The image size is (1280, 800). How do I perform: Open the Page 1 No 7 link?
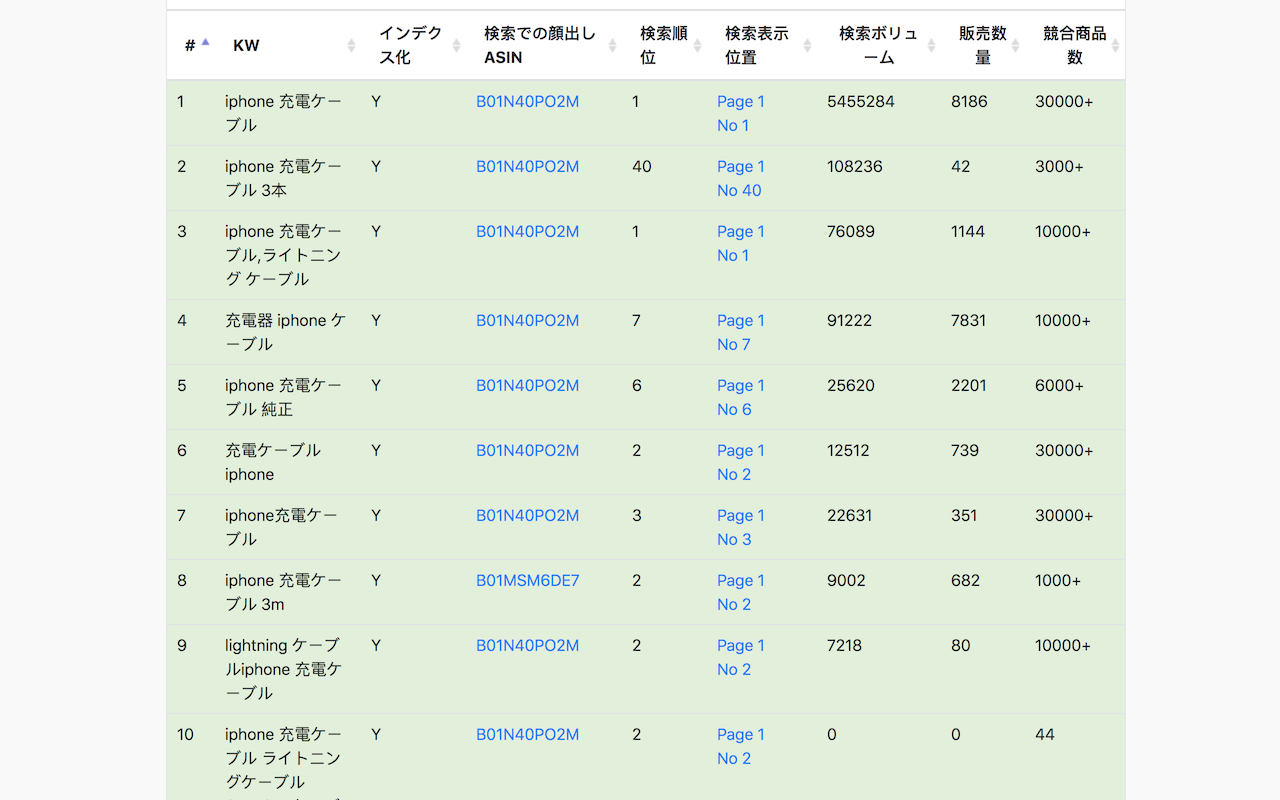tap(741, 332)
